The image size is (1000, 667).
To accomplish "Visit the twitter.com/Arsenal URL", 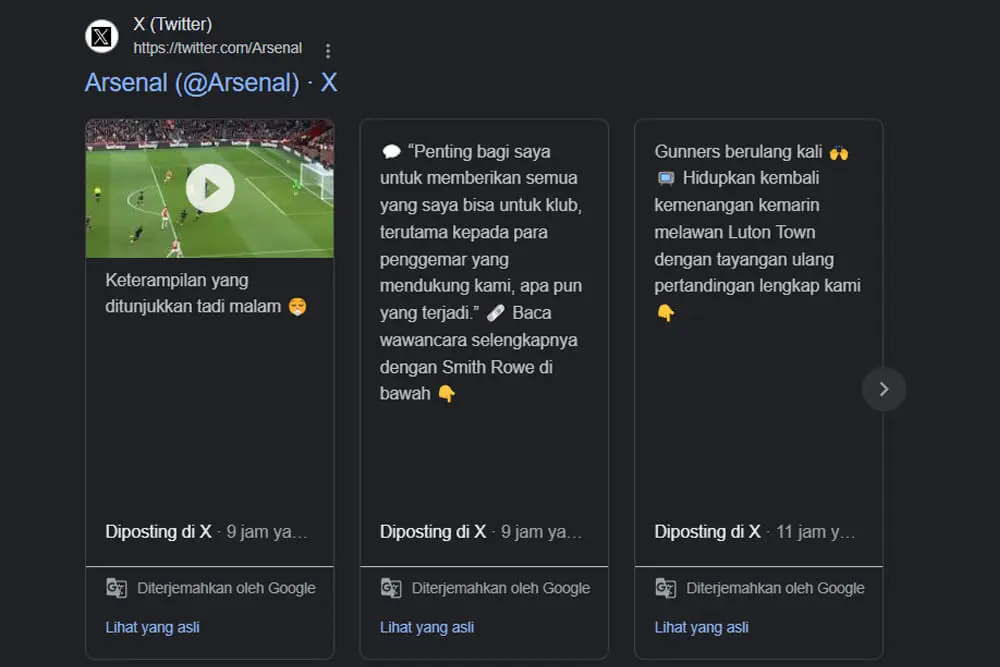I will (x=217, y=47).
